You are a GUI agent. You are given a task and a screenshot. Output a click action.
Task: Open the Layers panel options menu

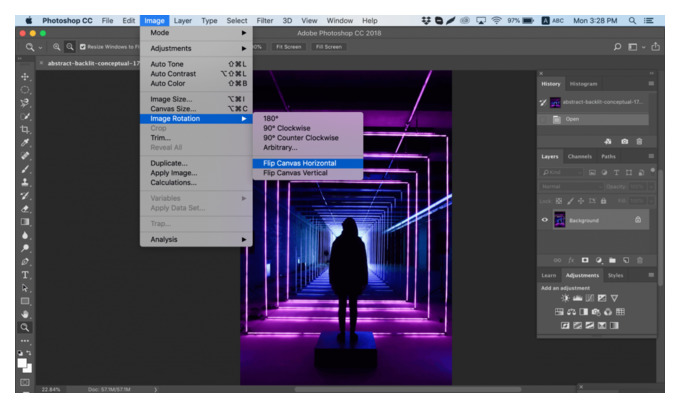click(x=651, y=156)
